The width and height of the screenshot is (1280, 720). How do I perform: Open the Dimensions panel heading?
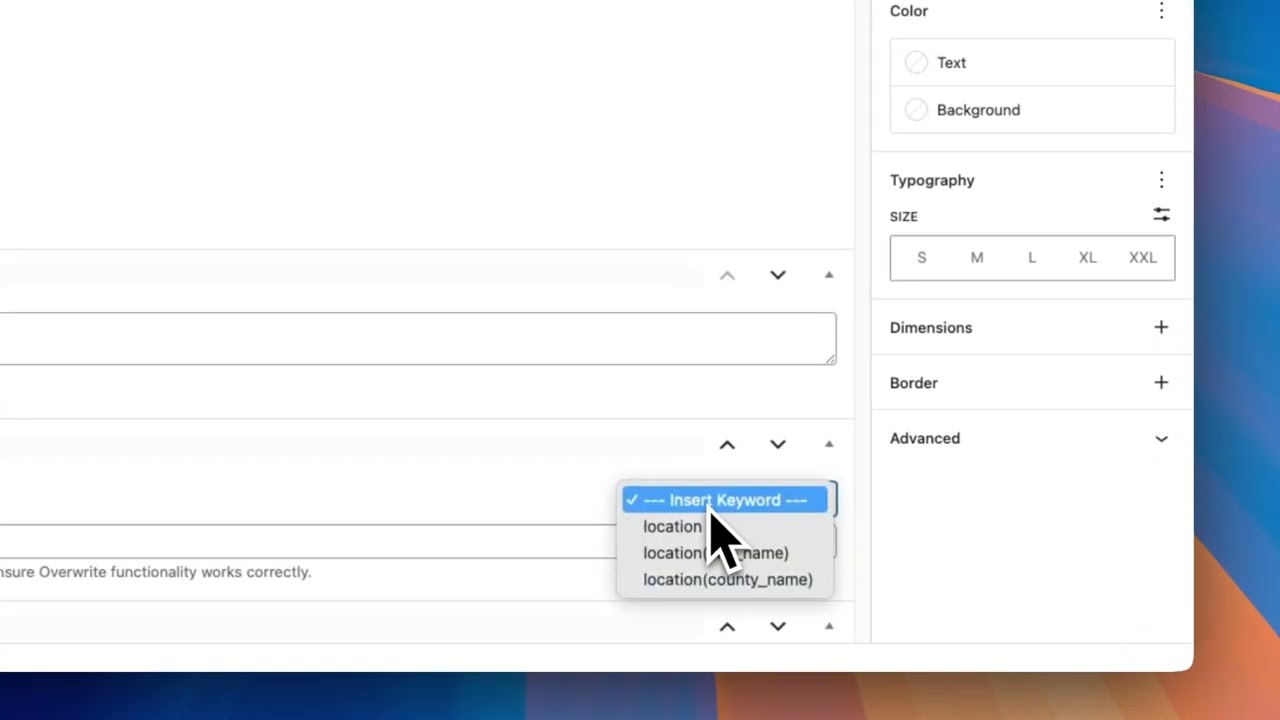pos(930,327)
